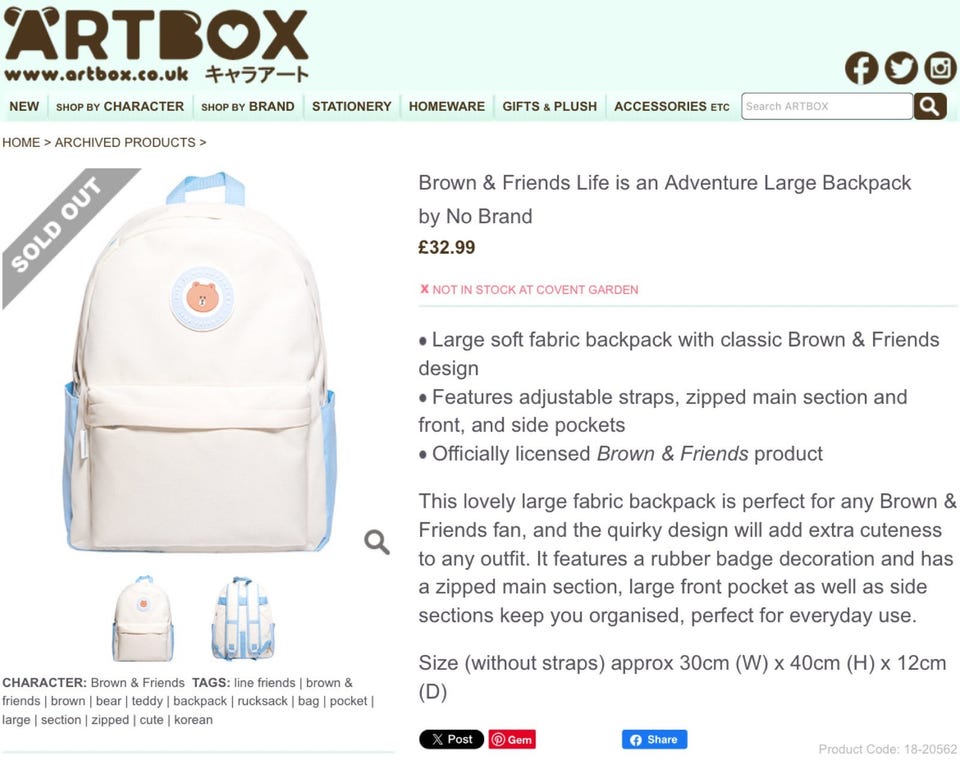This screenshot has width=960, height=770.
Task: Open the ARTBOX Twitter bird icon
Action: pyautogui.click(x=901, y=67)
